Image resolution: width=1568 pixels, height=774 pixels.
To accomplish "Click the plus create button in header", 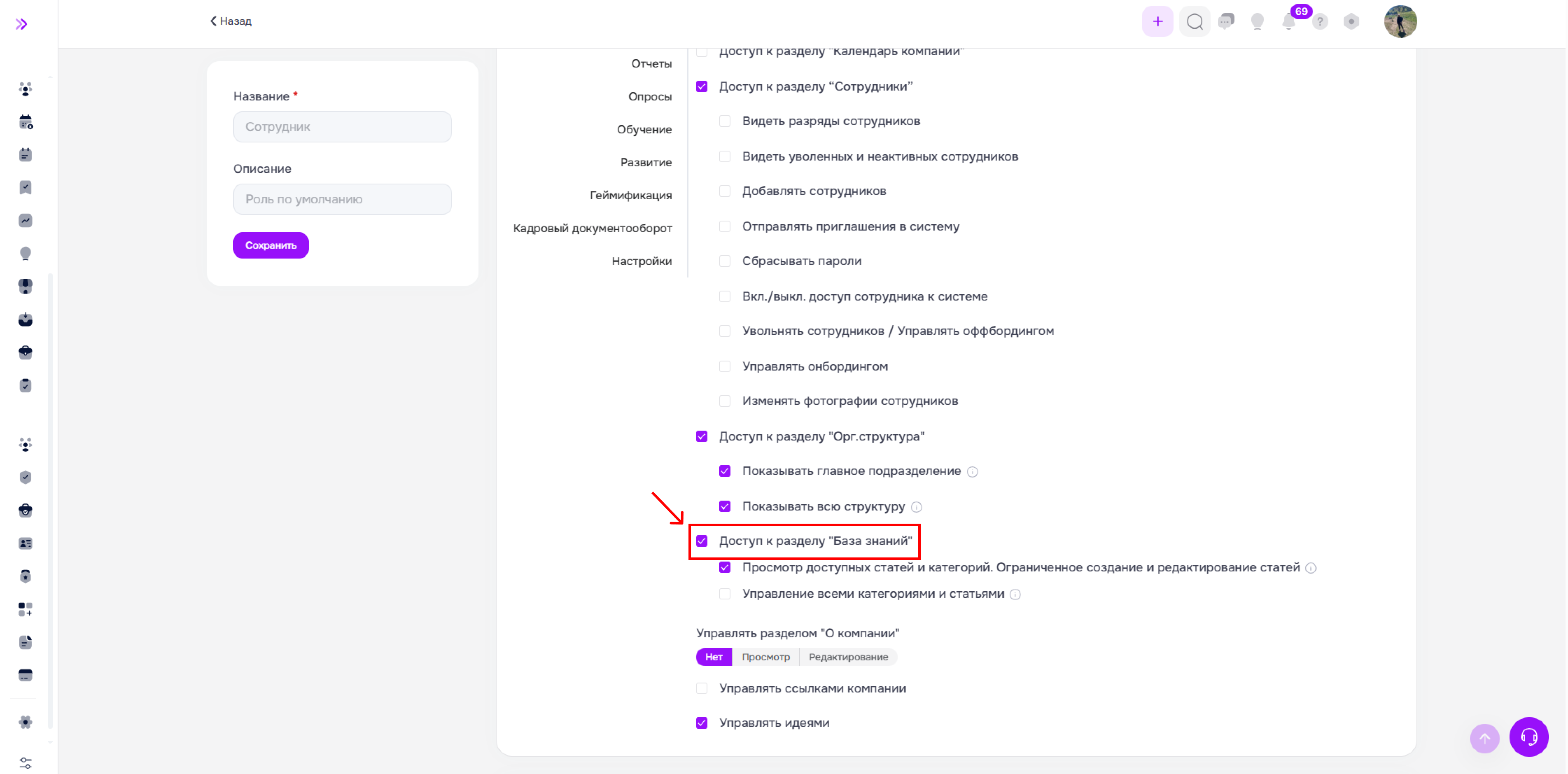I will (1157, 22).
